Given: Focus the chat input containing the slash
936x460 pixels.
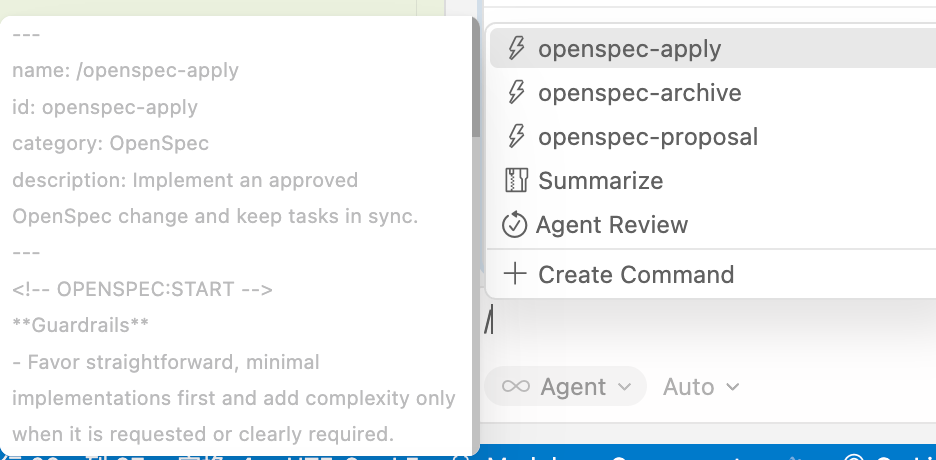Looking at the screenshot, I should pos(700,323).
